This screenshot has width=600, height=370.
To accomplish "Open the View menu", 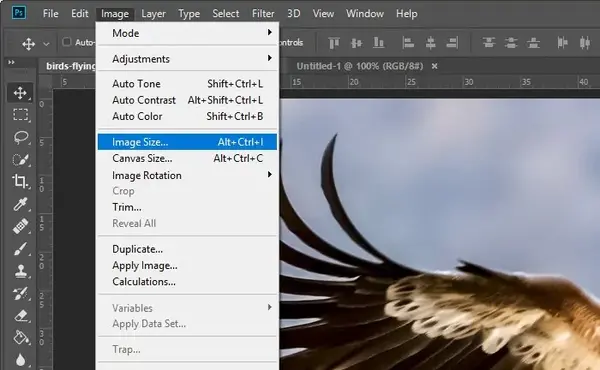I will pos(323,14).
